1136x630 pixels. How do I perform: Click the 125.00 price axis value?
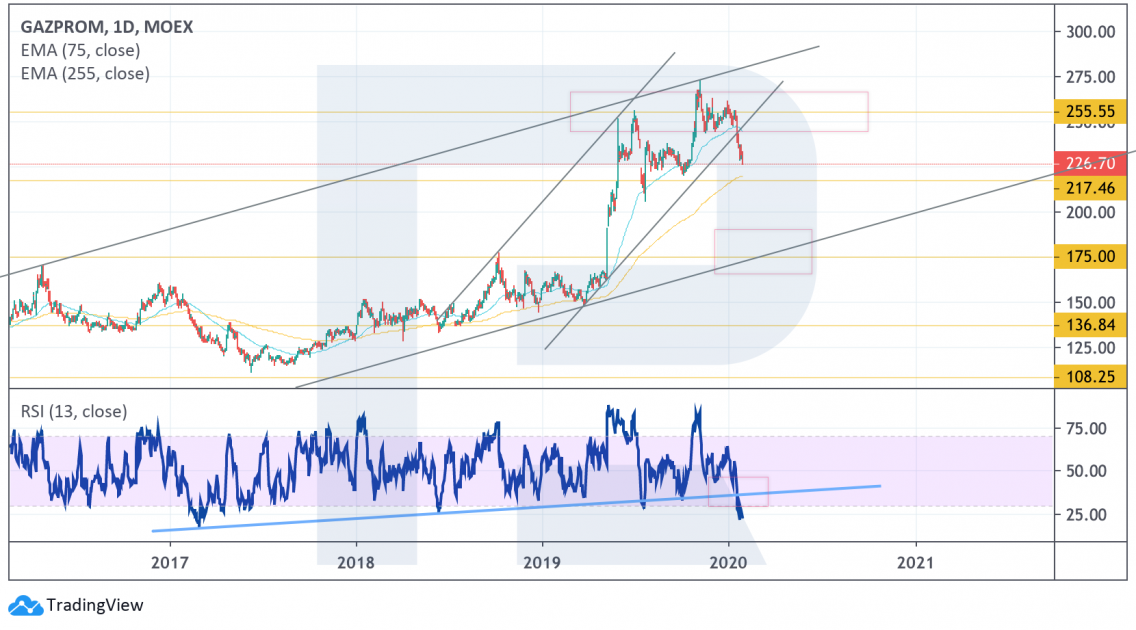(x=1090, y=348)
